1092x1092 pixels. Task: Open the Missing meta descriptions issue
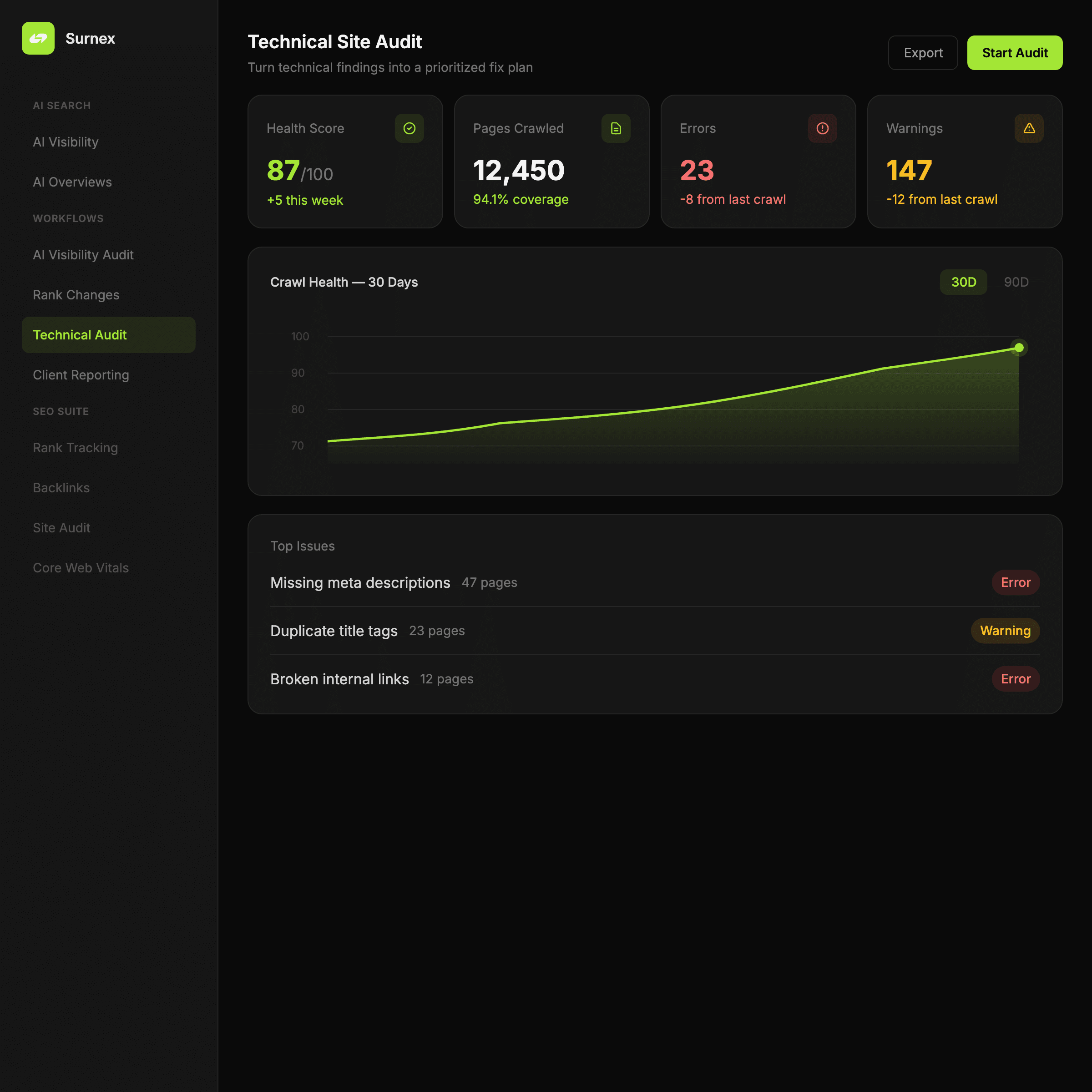point(360,583)
